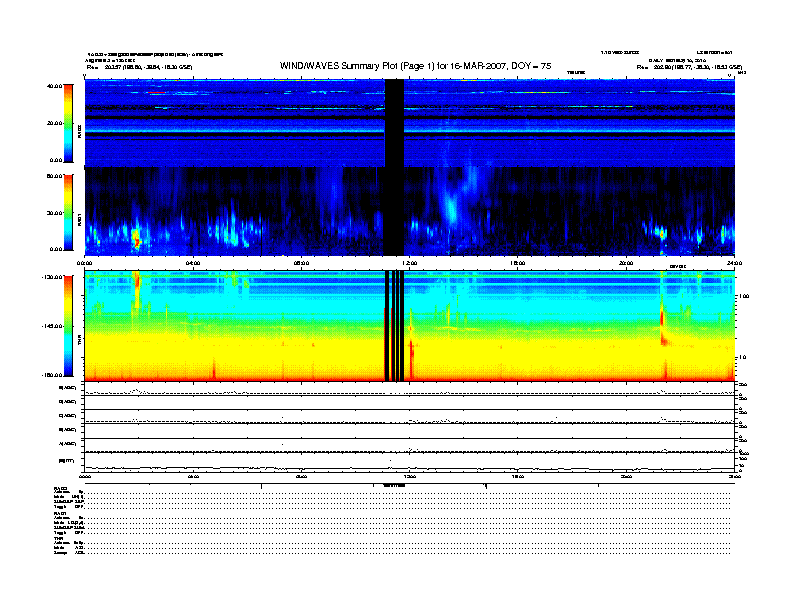Select the WIND/WAVES Summary Plot title text
792x612 pixels.
click(415, 66)
